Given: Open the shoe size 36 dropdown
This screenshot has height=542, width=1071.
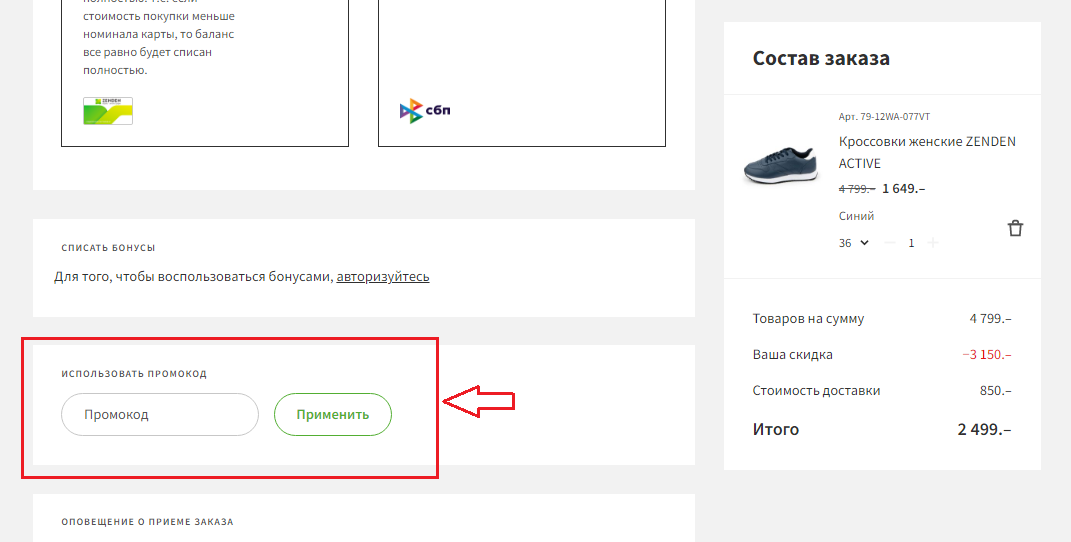Looking at the screenshot, I should (x=853, y=243).
